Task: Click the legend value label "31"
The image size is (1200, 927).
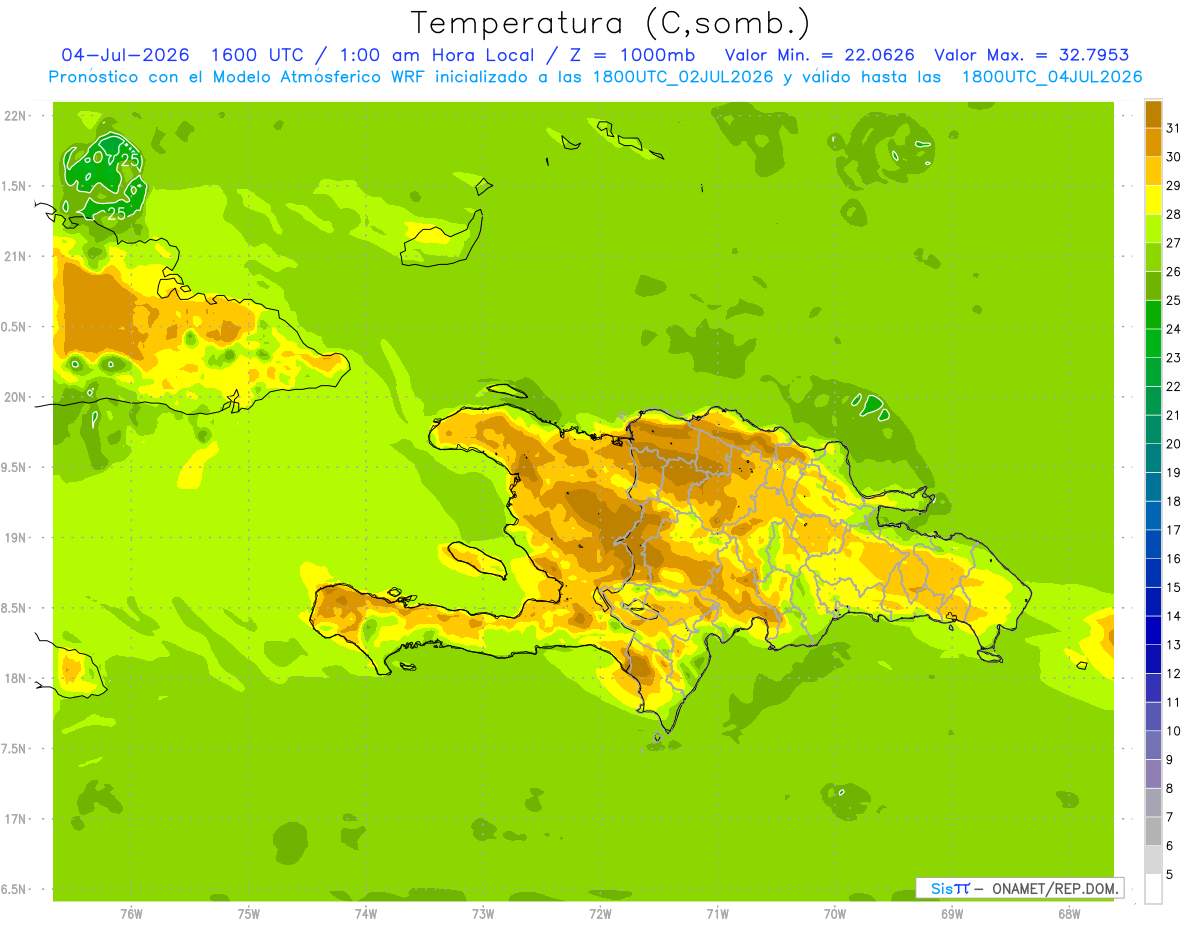Action: click(1173, 128)
